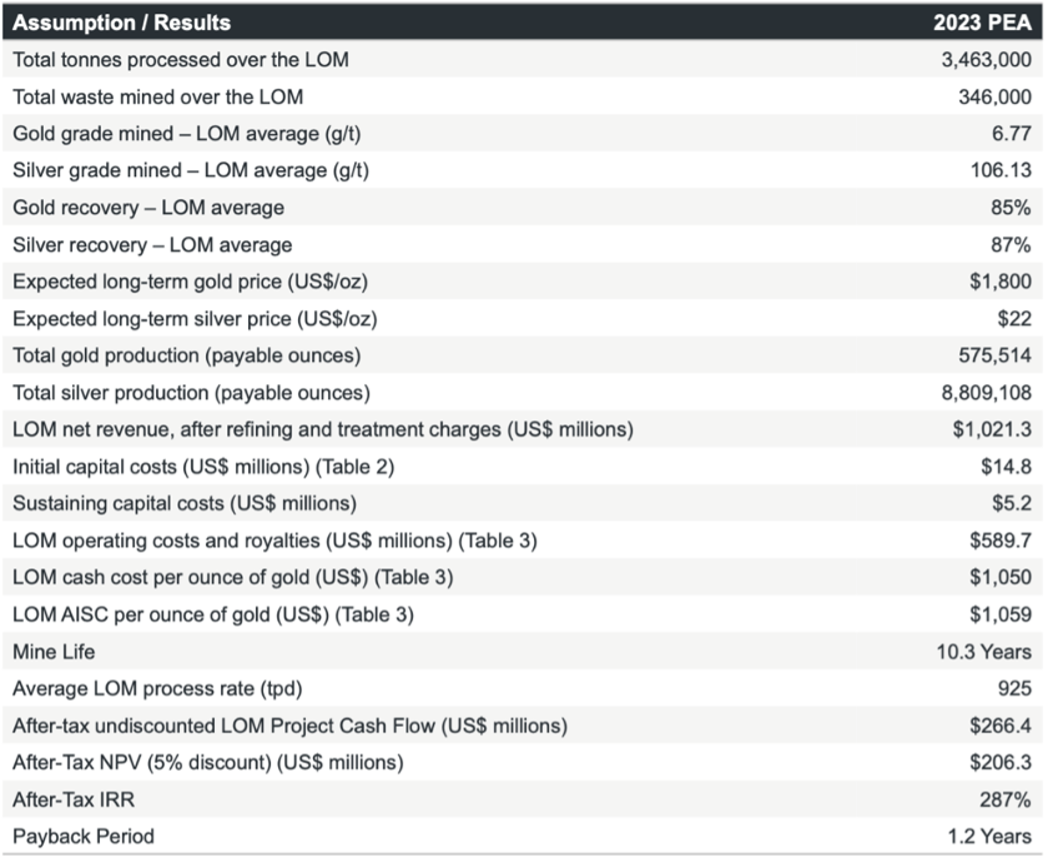Click the total gold production value 575,514
This screenshot has width=1057, height=864.
tap(995, 355)
